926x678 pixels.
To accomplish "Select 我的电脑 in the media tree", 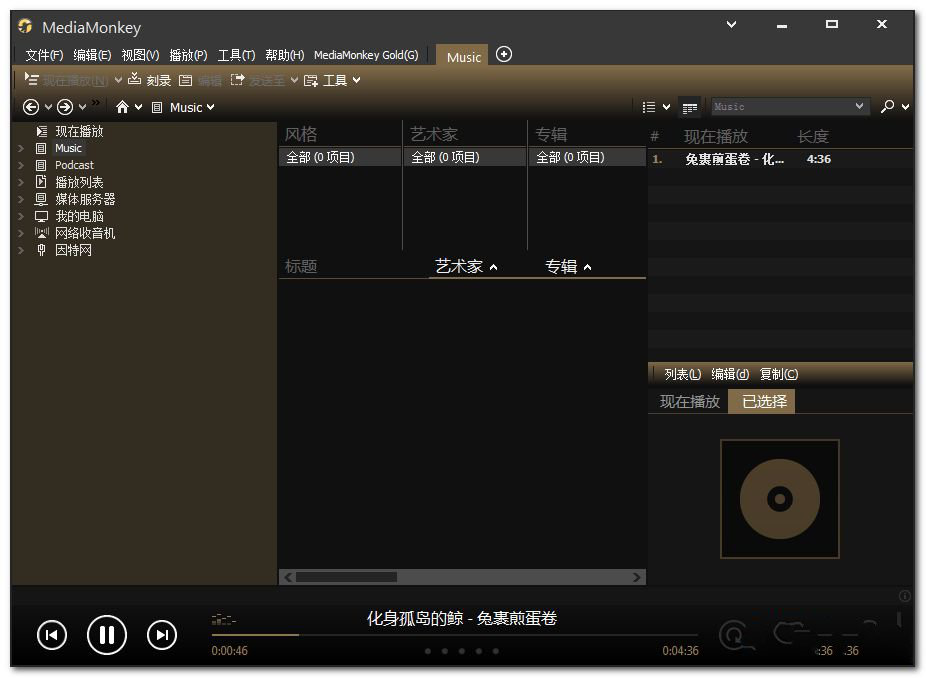I will point(79,217).
